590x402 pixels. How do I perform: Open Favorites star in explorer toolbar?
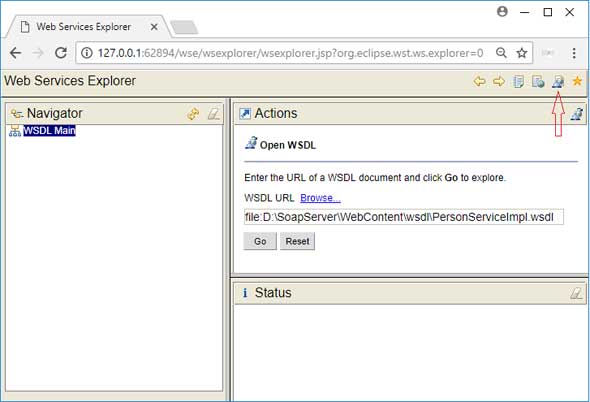577,81
